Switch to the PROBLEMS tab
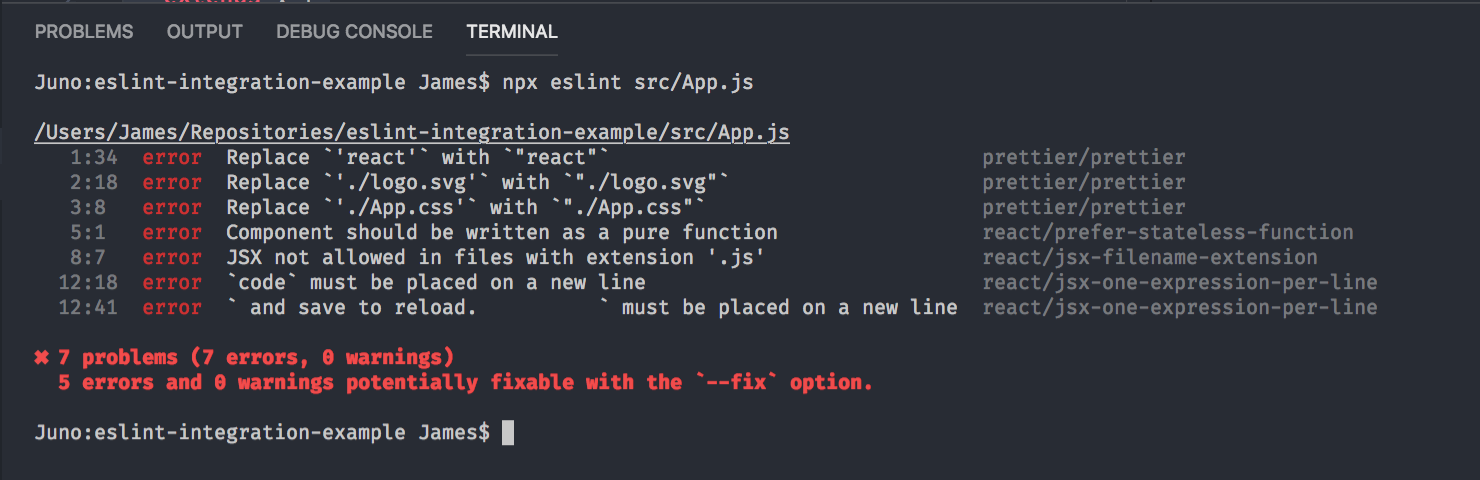Image resolution: width=1480 pixels, height=480 pixels. [x=84, y=32]
